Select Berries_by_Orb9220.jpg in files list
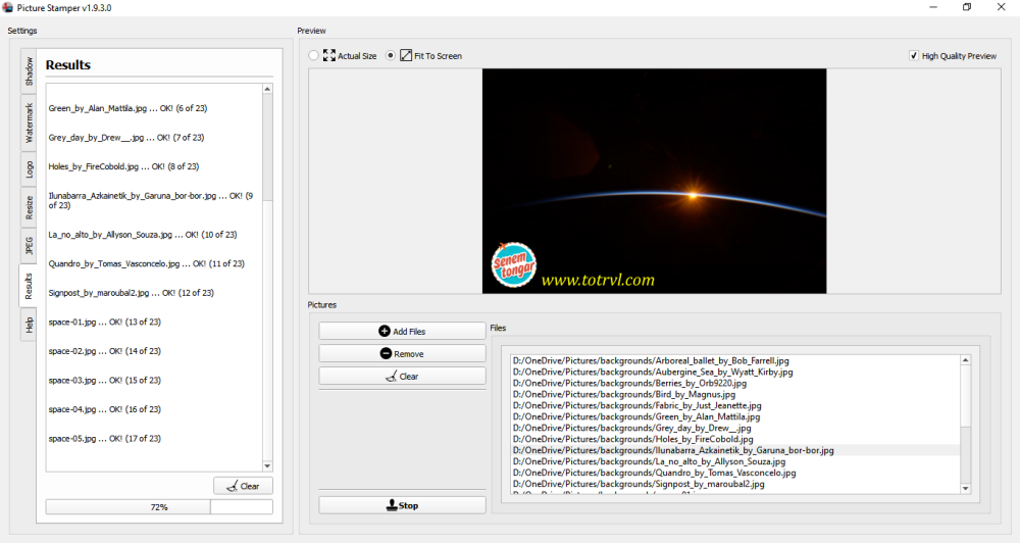 (736, 383)
